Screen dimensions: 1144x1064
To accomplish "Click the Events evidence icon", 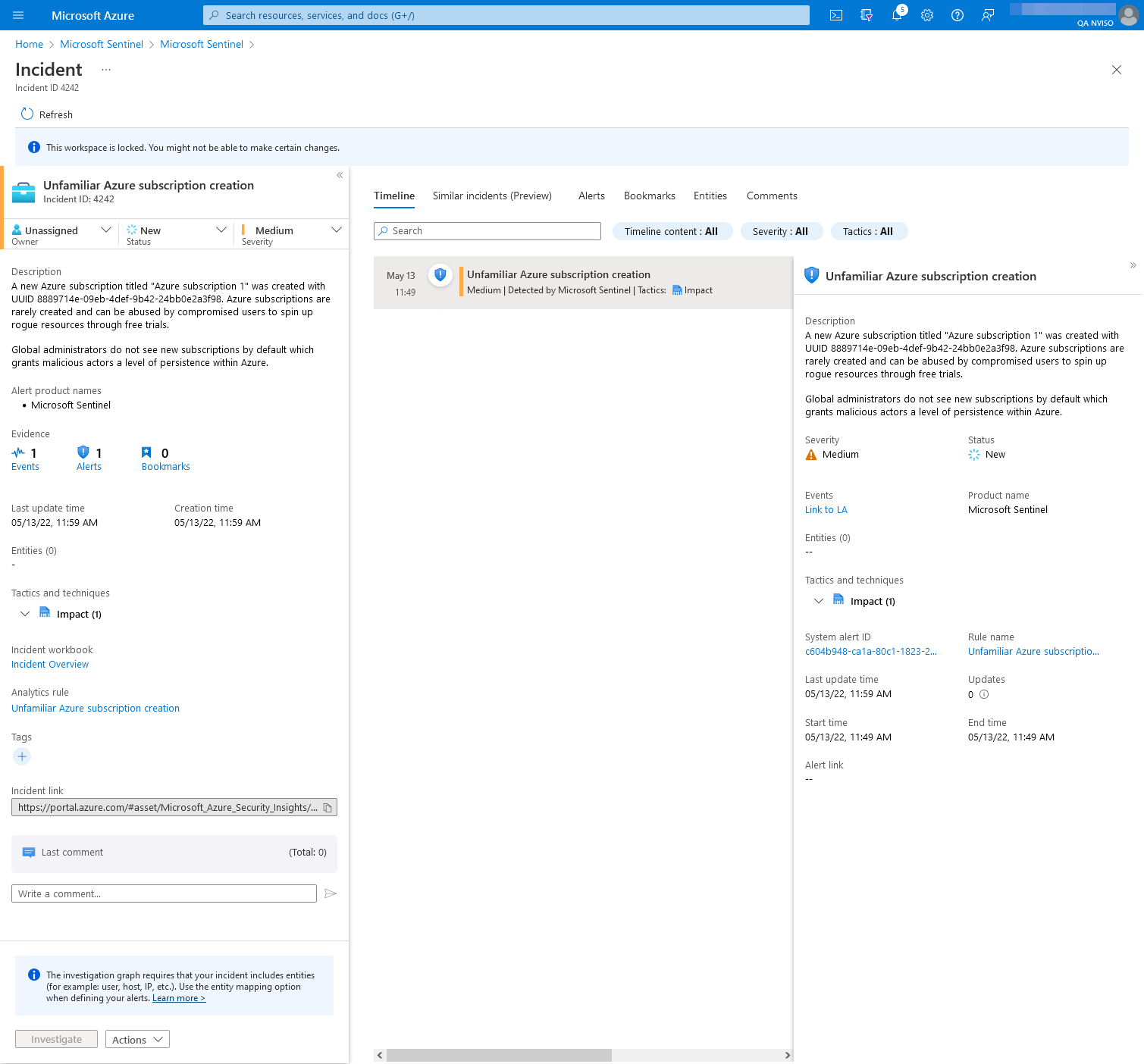I will (19, 452).
